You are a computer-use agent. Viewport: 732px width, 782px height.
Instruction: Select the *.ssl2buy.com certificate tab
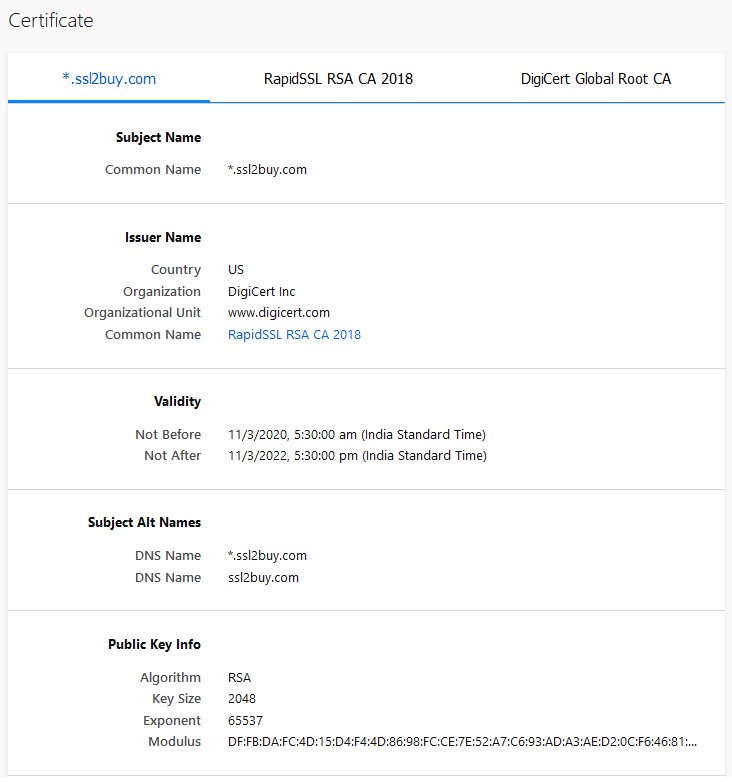tap(109, 79)
